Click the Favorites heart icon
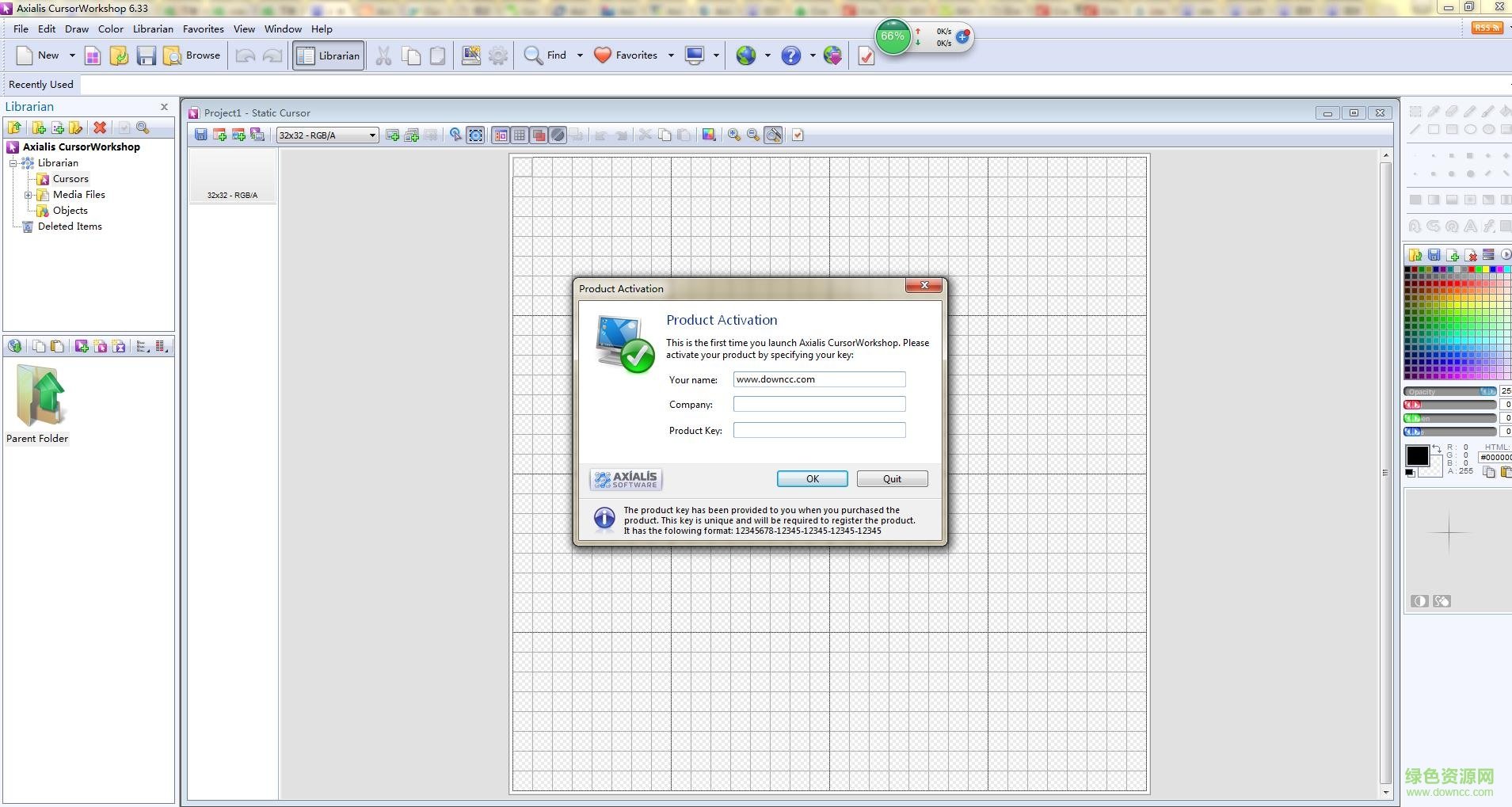The image size is (1512, 807). pyautogui.click(x=603, y=55)
